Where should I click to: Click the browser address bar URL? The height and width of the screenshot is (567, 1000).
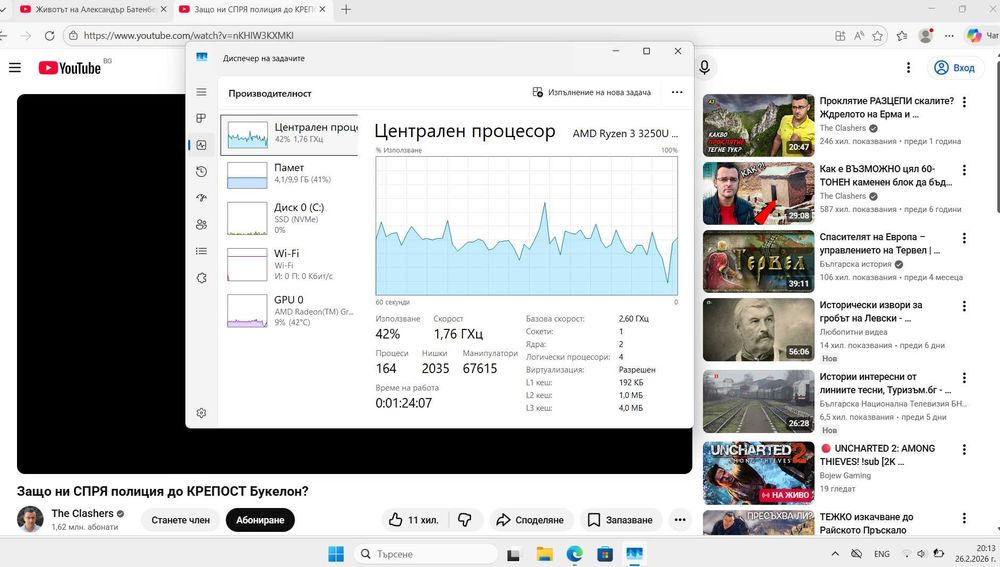click(x=189, y=36)
